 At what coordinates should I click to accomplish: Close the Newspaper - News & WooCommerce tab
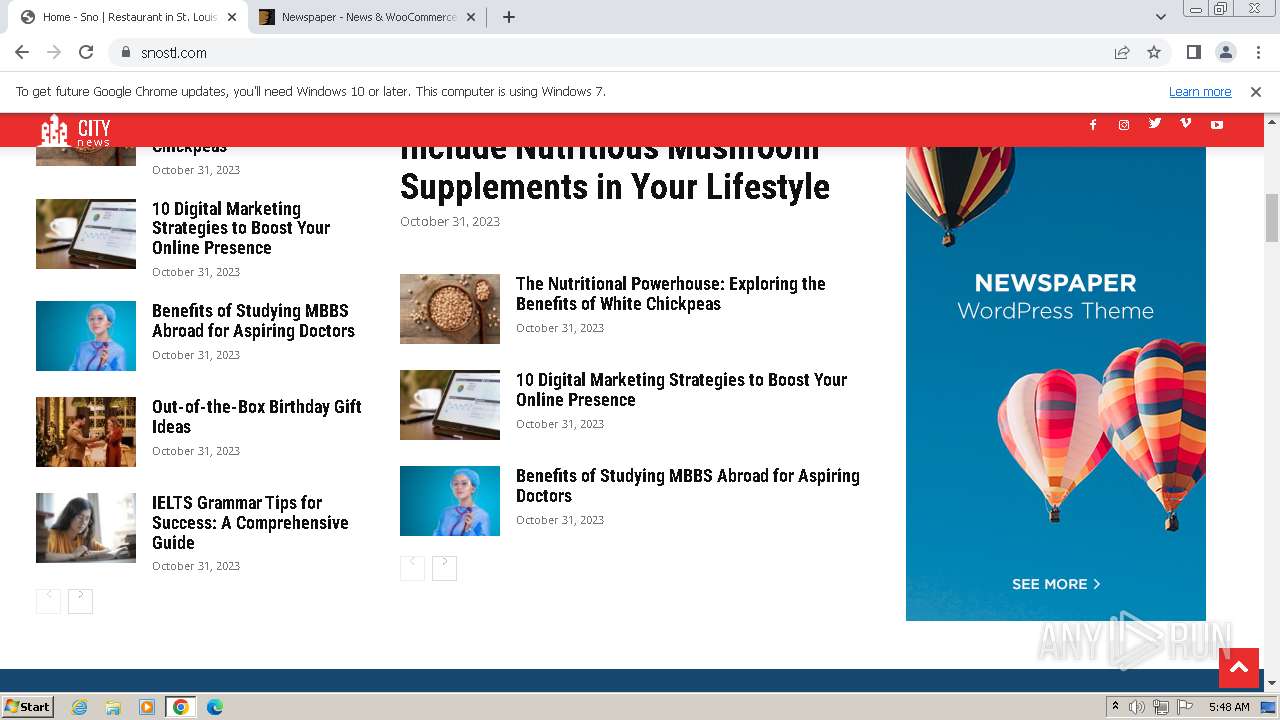[470, 17]
